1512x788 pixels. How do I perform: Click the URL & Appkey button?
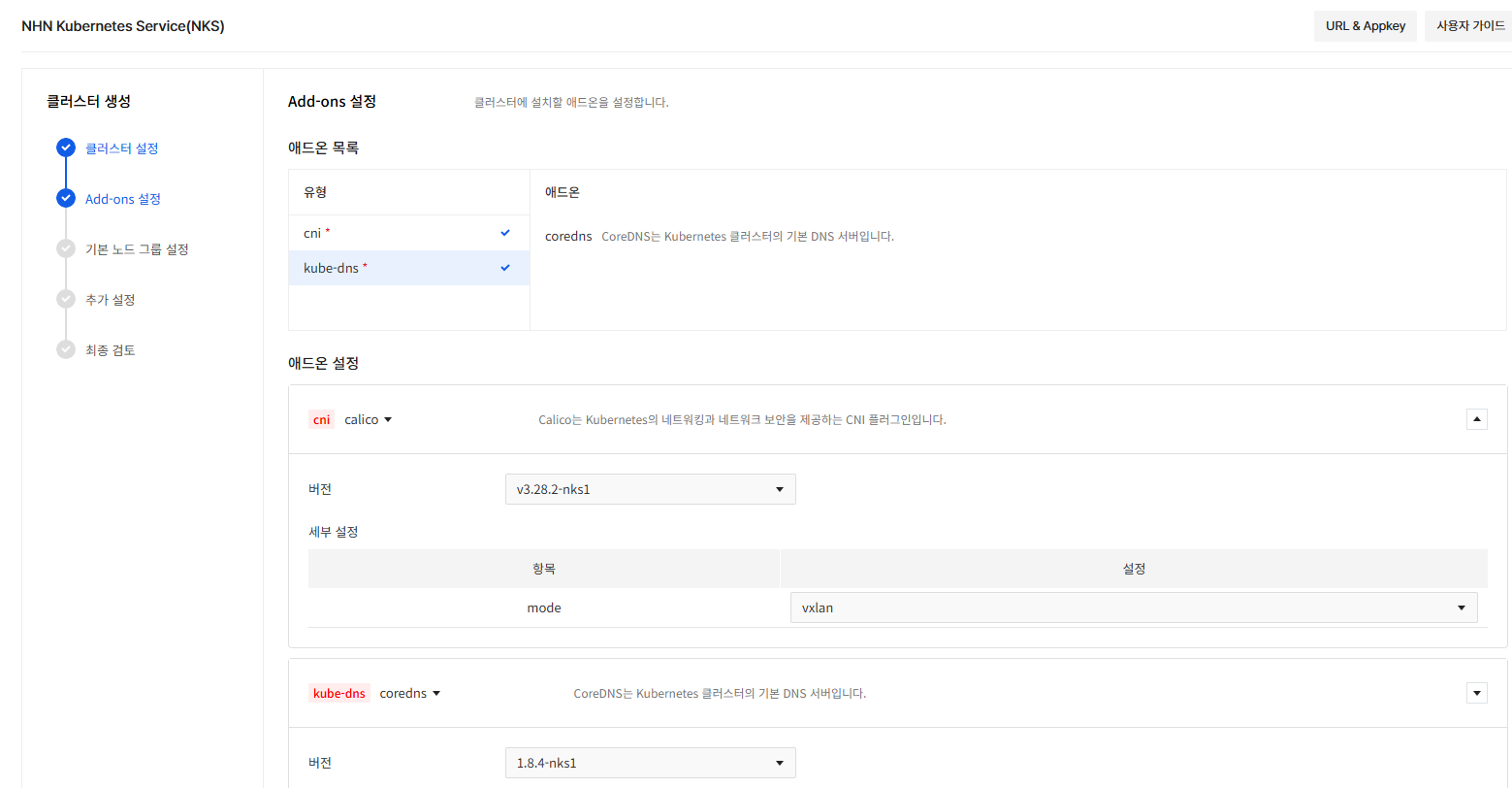(x=1366, y=26)
